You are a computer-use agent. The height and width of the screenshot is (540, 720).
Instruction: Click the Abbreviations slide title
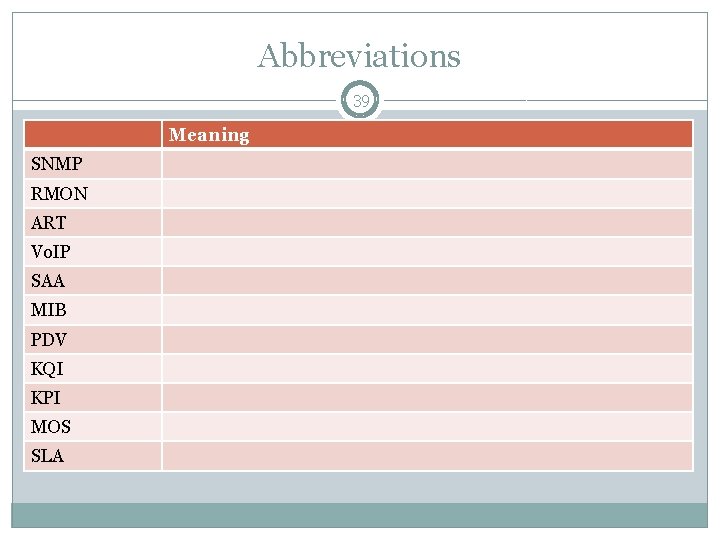click(x=359, y=56)
